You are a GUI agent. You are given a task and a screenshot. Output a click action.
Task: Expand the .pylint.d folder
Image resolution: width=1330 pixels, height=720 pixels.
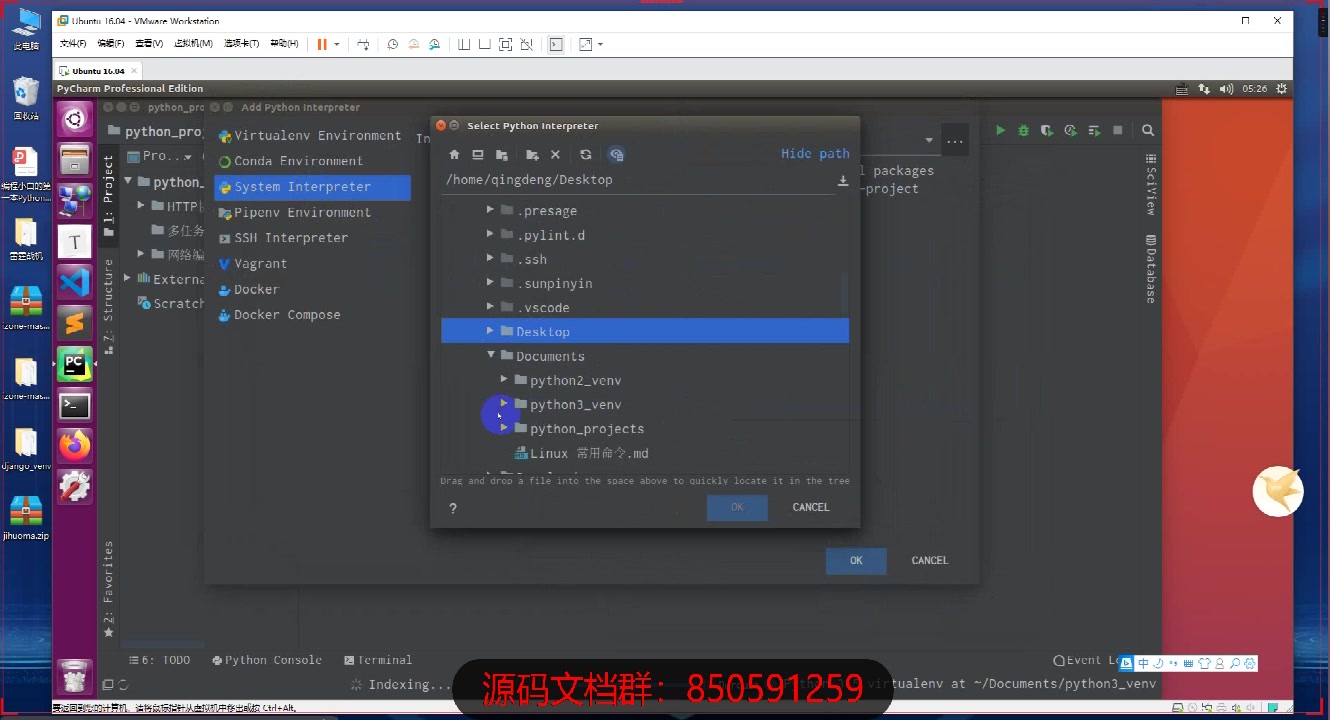coord(490,234)
